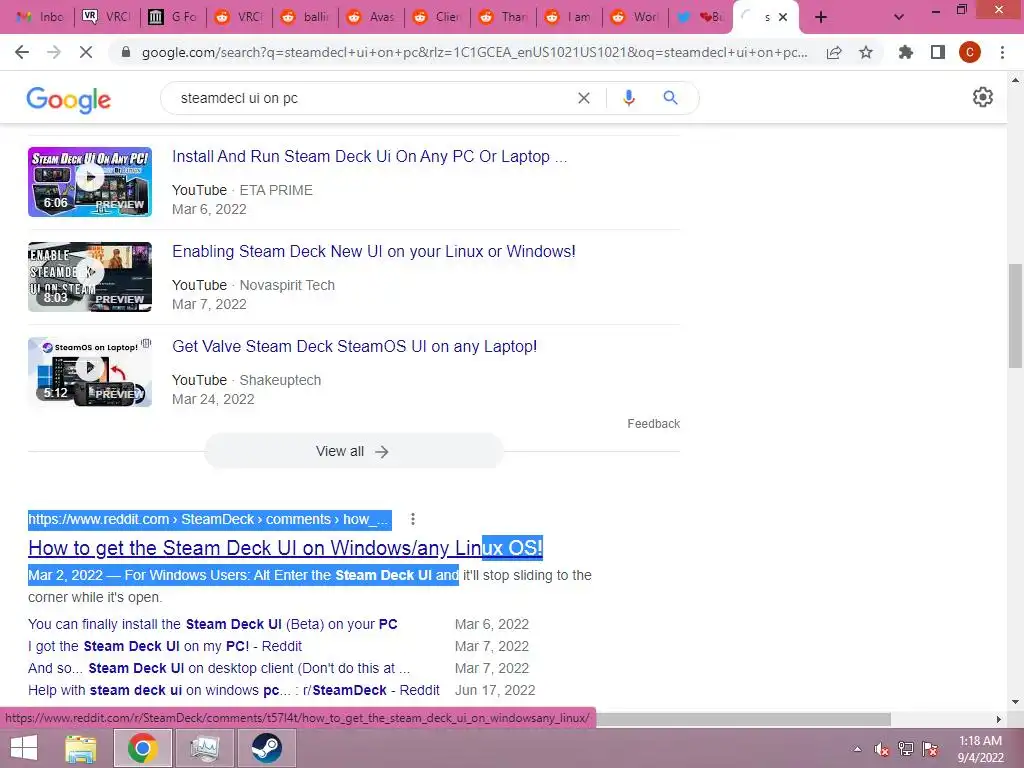Screen dimensions: 1024x768
Task: Stop loading the page
Action: tap(86, 52)
